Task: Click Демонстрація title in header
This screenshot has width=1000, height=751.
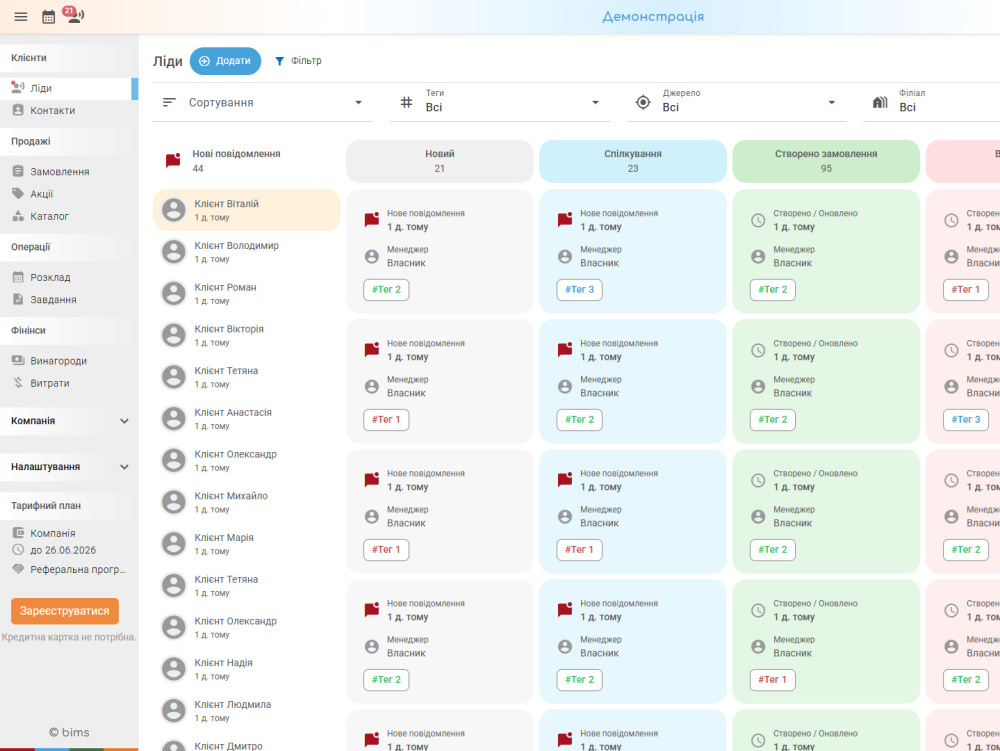Action: coord(653,17)
